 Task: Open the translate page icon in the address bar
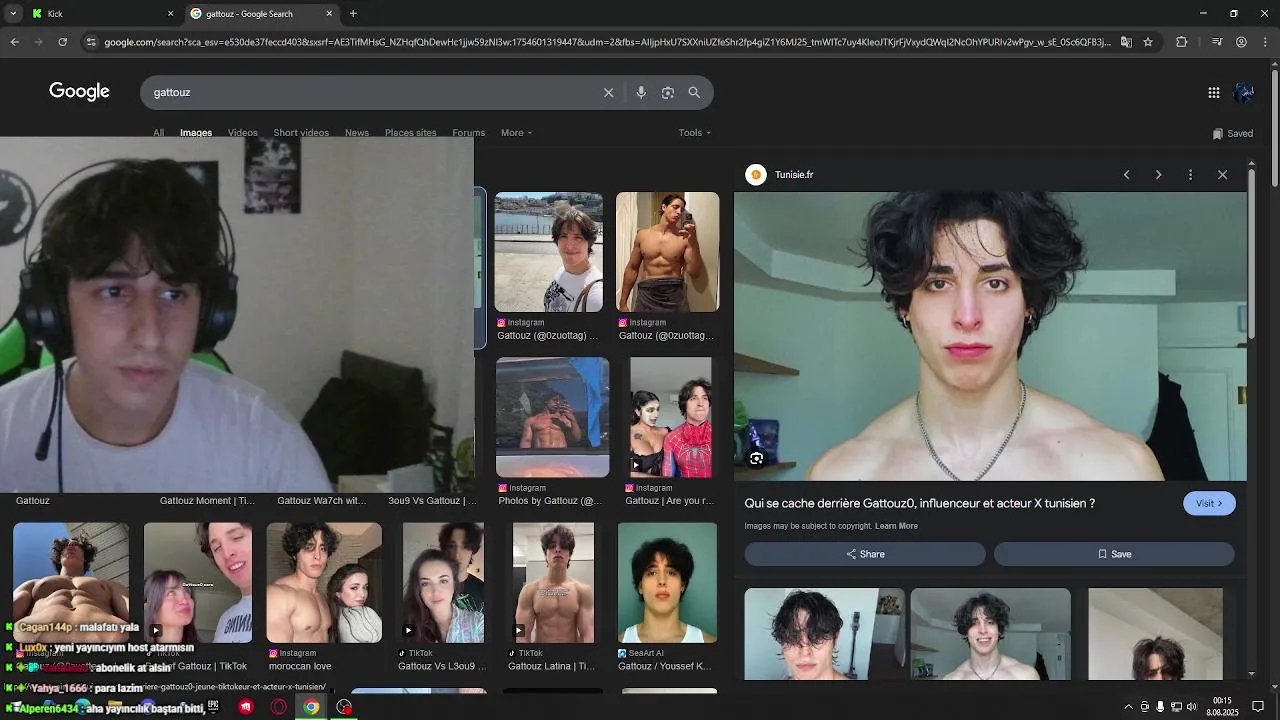tap(1126, 42)
